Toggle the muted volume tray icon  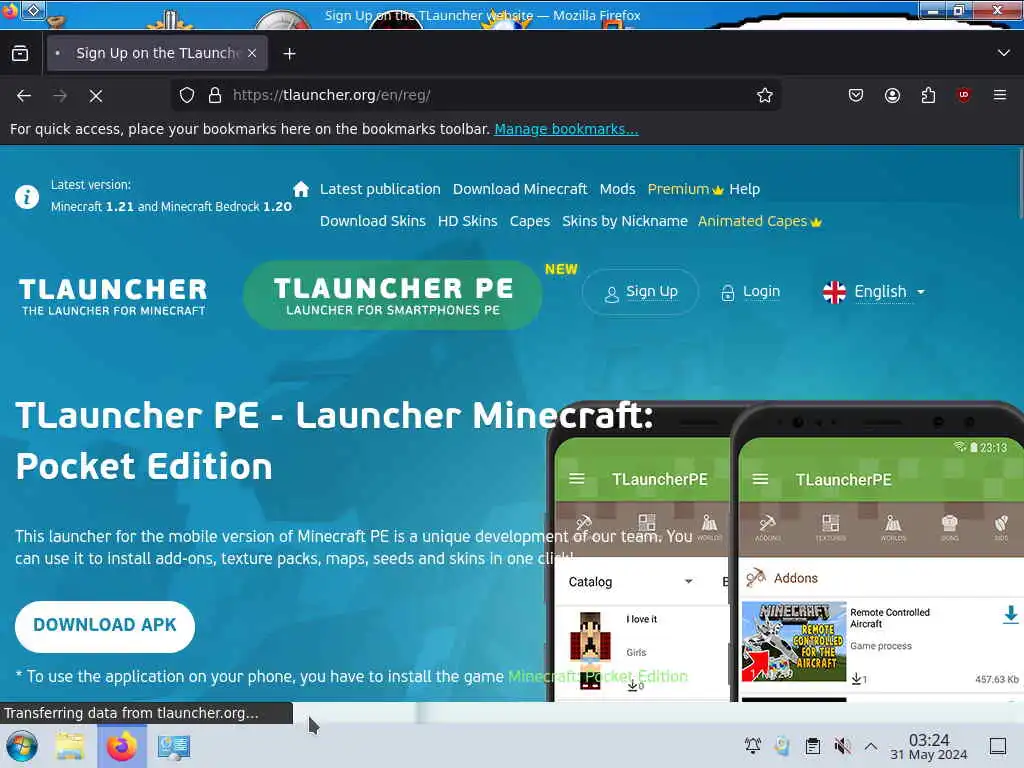tap(842, 746)
